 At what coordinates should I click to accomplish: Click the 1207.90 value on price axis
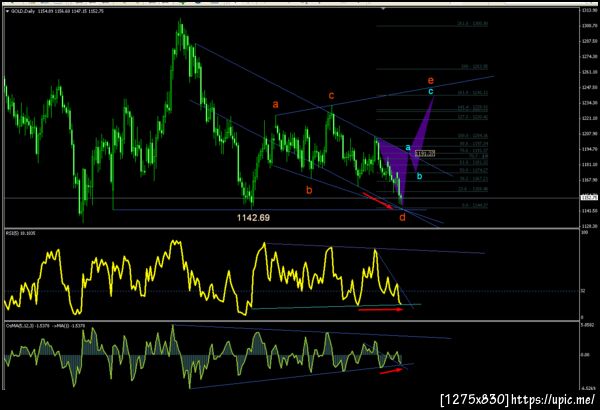[x=589, y=134]
